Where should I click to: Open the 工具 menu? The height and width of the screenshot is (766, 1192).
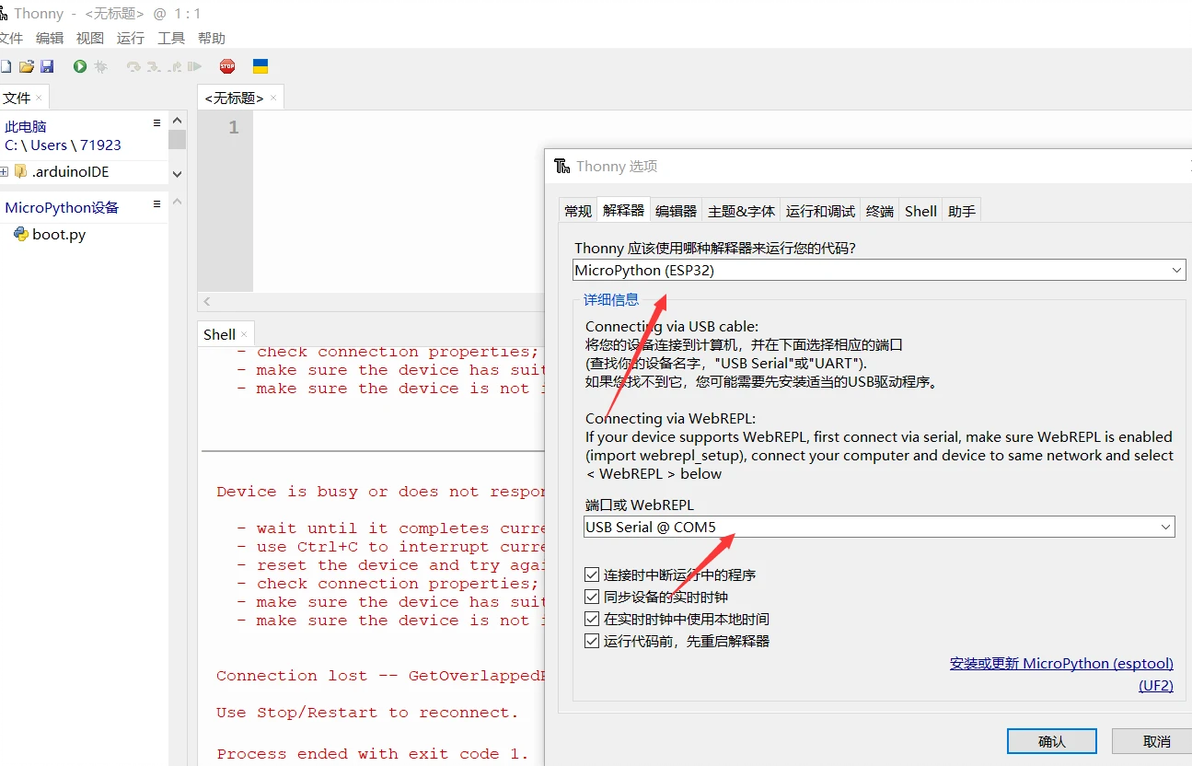[171, 38]
